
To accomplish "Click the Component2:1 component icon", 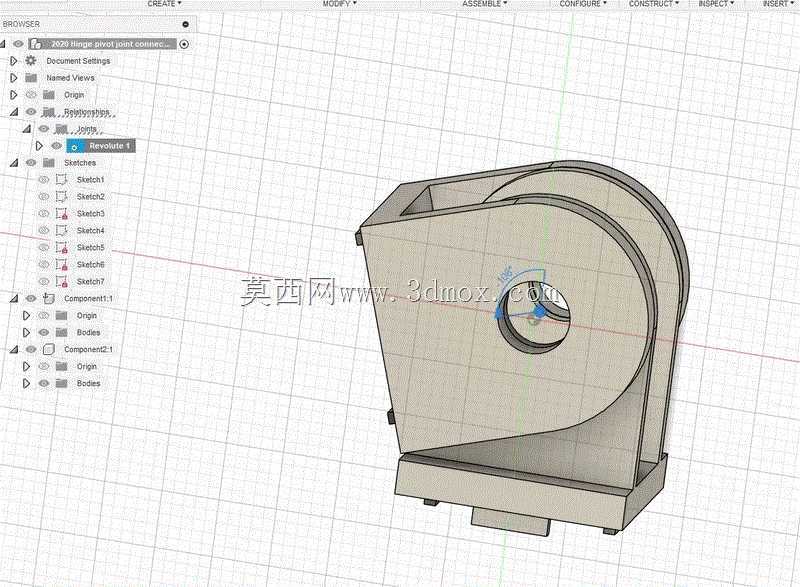I will tap(49, 349).
